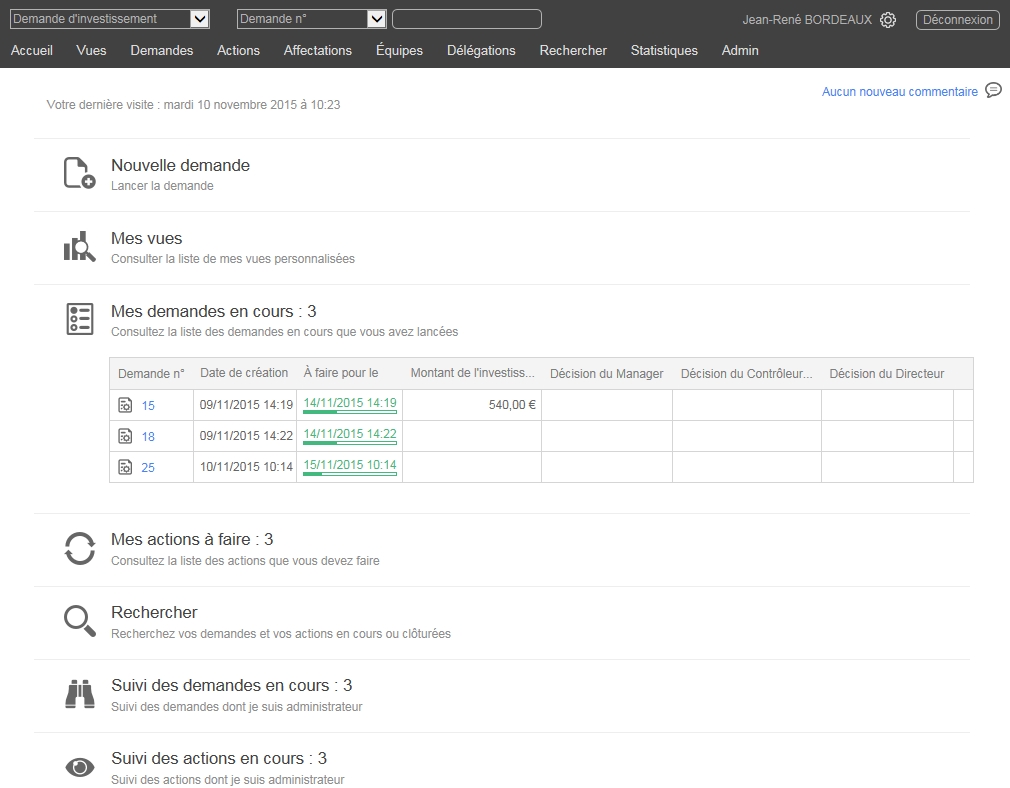This screenshot has width=1010, height=788.
Task: Click the eye icon for Suivi des actions
Action: [x=79, y=767]
